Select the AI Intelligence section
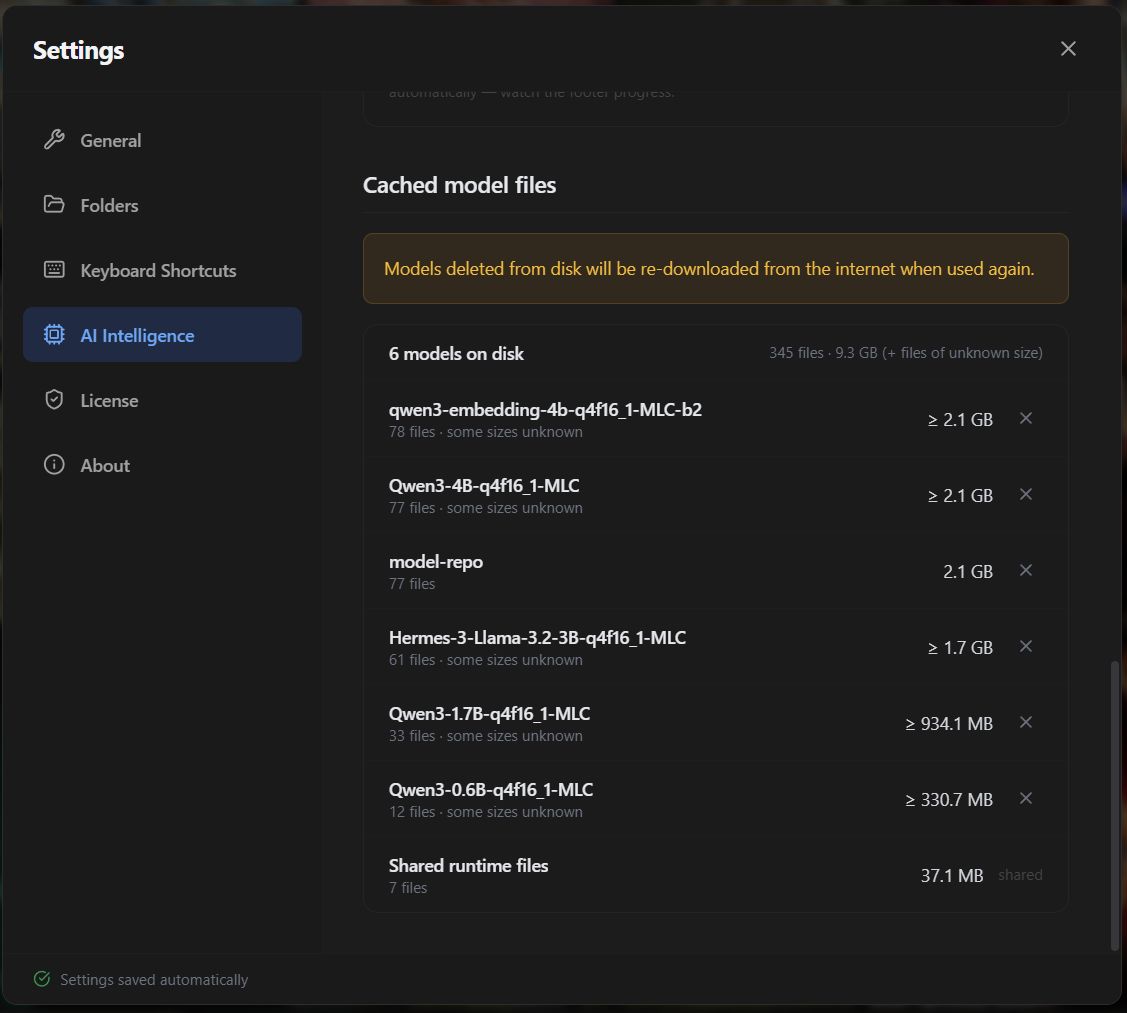The image size is (1127, 1013). pos(162,335)
